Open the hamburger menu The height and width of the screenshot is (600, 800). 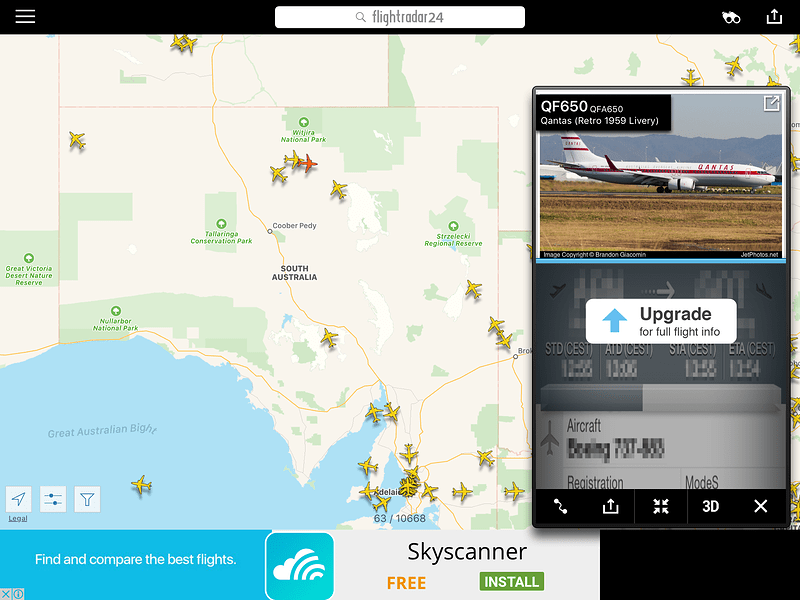coord(25,16)
